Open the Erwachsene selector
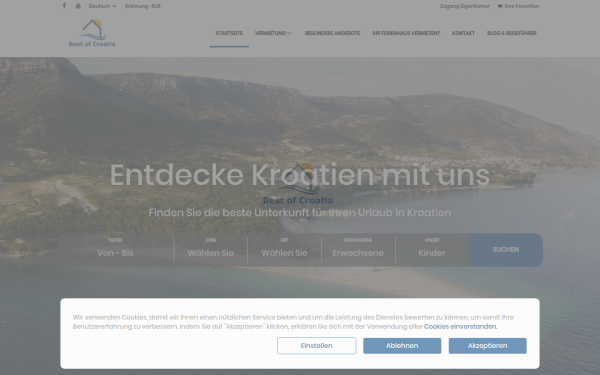Viewport: 600px width, 375px height. click(358, 250)
